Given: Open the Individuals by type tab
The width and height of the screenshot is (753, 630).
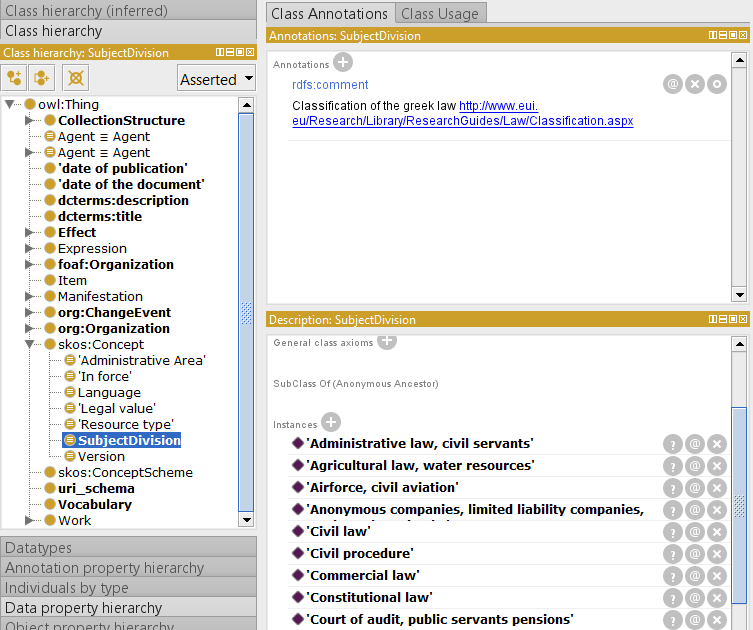Looking at the screenshot, I should (128, 588).
